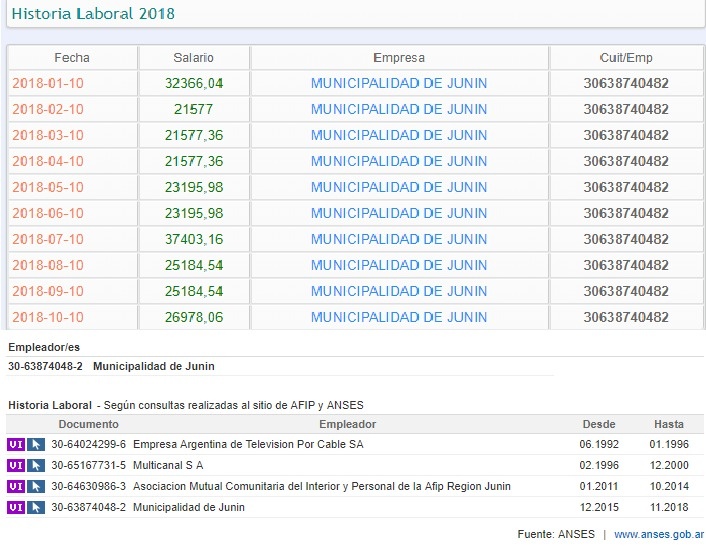This screenshot has width=706, height=550.
Task: Open MUNICIPALIDAD DE JUNIN link for 2018-04-10
Action: [399, 161]
